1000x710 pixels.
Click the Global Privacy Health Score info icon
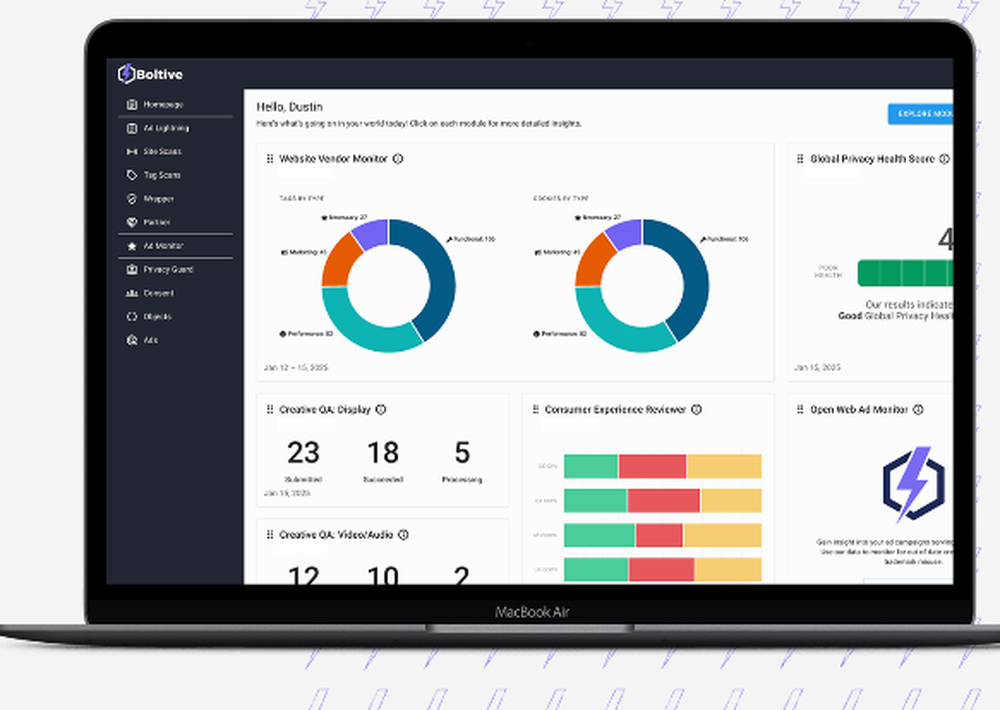click(946, 158)
